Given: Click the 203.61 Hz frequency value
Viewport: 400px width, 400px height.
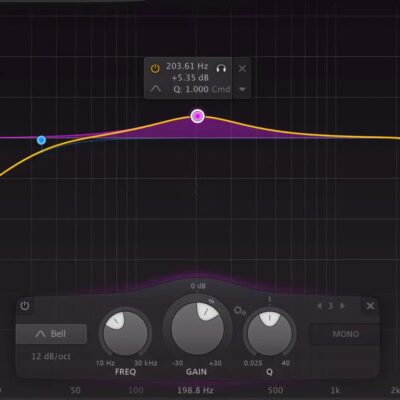Looking at the screenshot, I should [187, 66].
